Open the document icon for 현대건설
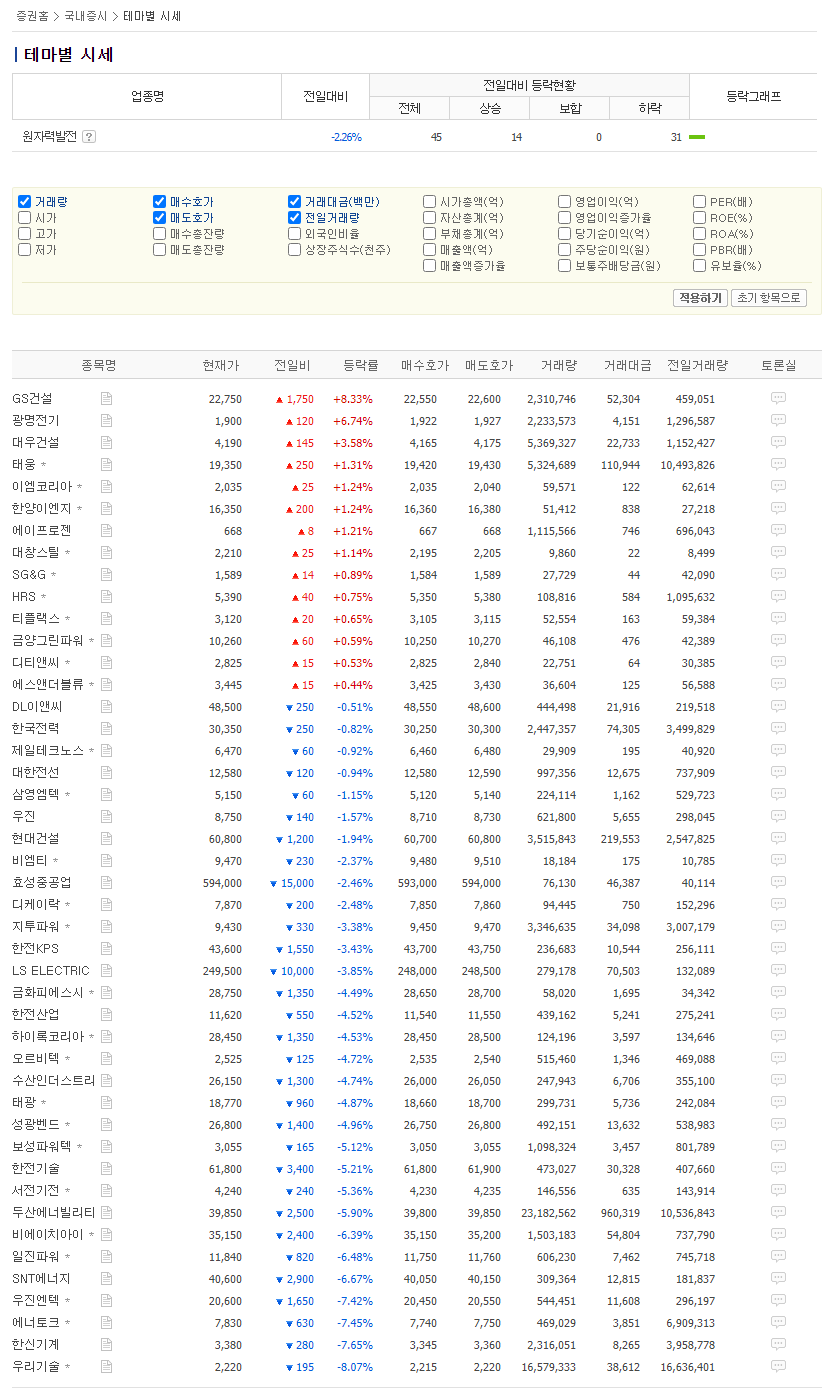This screenshot has height=1393, width=823. pos(106,839)
